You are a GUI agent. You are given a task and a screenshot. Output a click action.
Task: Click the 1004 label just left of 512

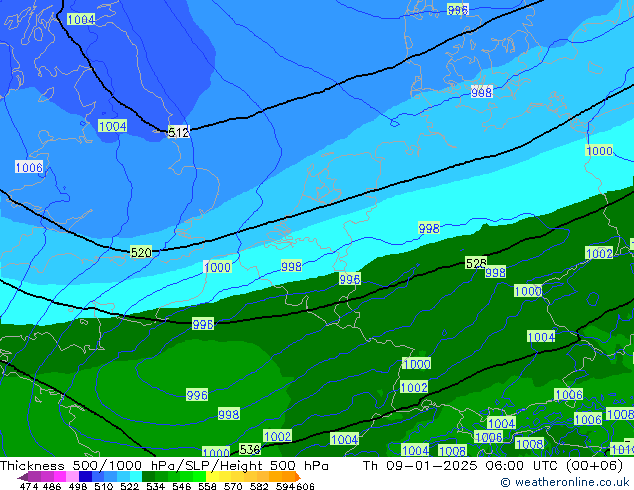pyautogui.click(x=113, y=126)
